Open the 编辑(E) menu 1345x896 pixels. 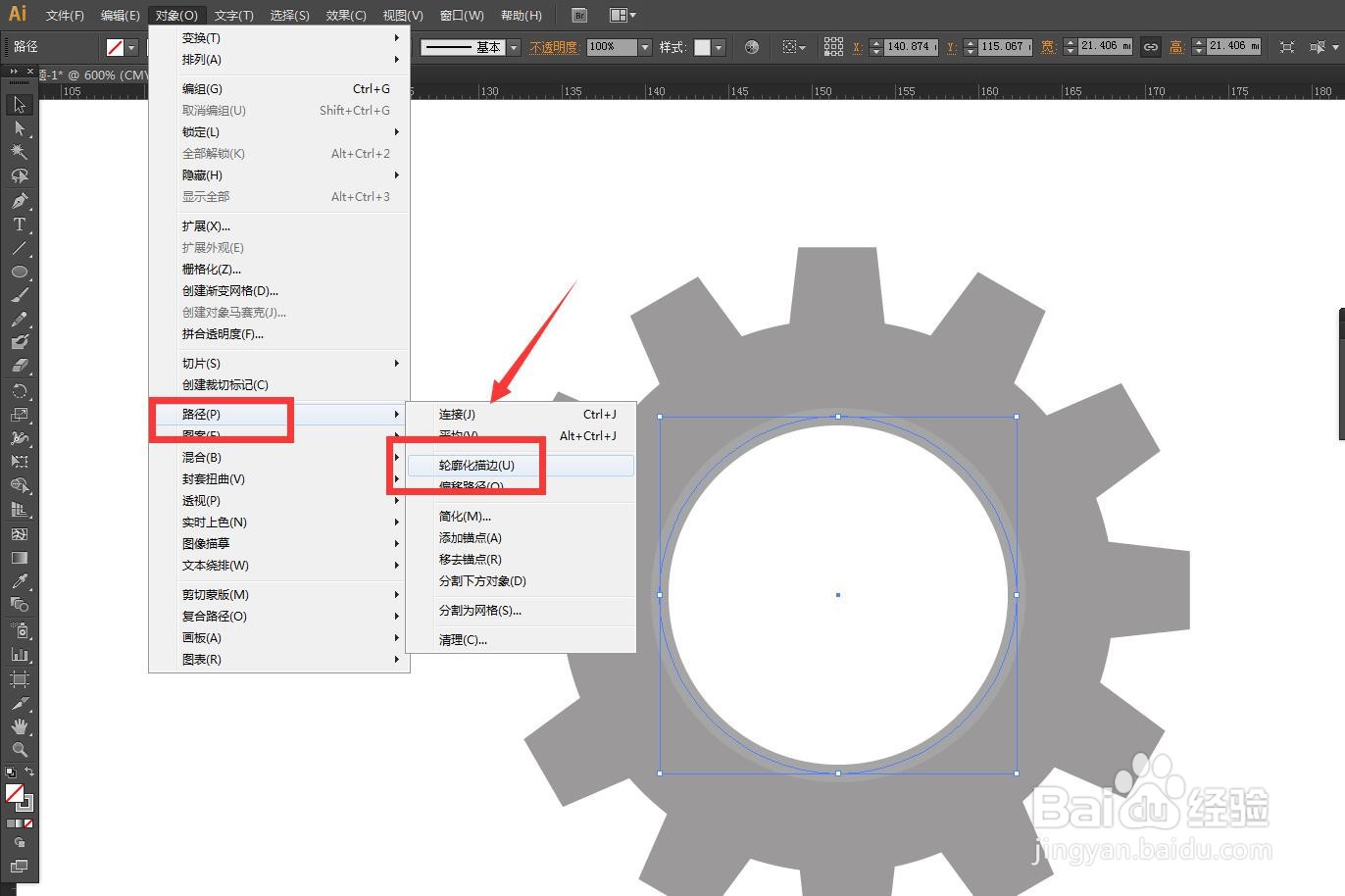point(120,15)
